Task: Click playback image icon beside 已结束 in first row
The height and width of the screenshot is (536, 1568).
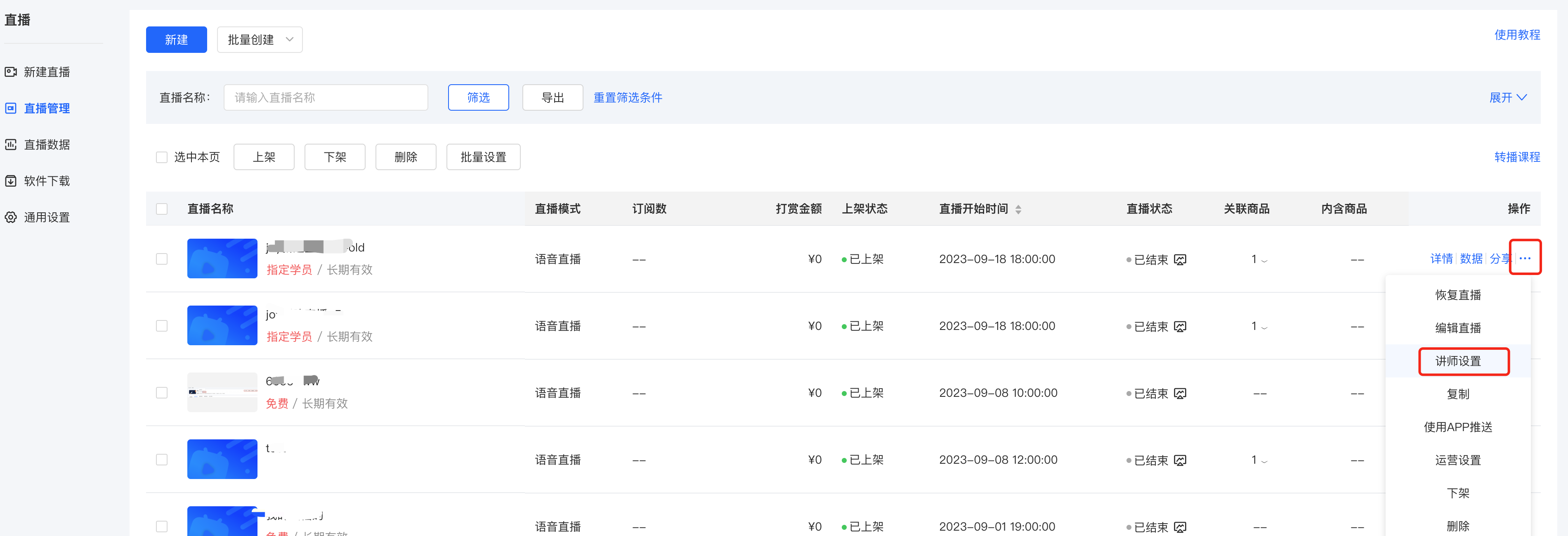Action: [1180, 259]
